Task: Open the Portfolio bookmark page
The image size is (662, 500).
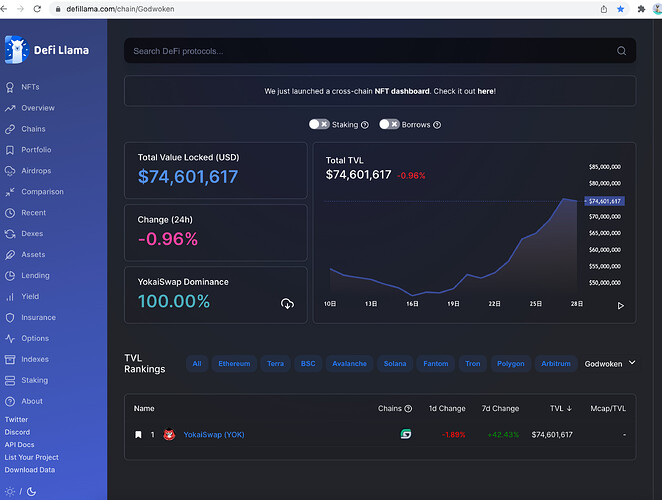Action: pos(28,150)
